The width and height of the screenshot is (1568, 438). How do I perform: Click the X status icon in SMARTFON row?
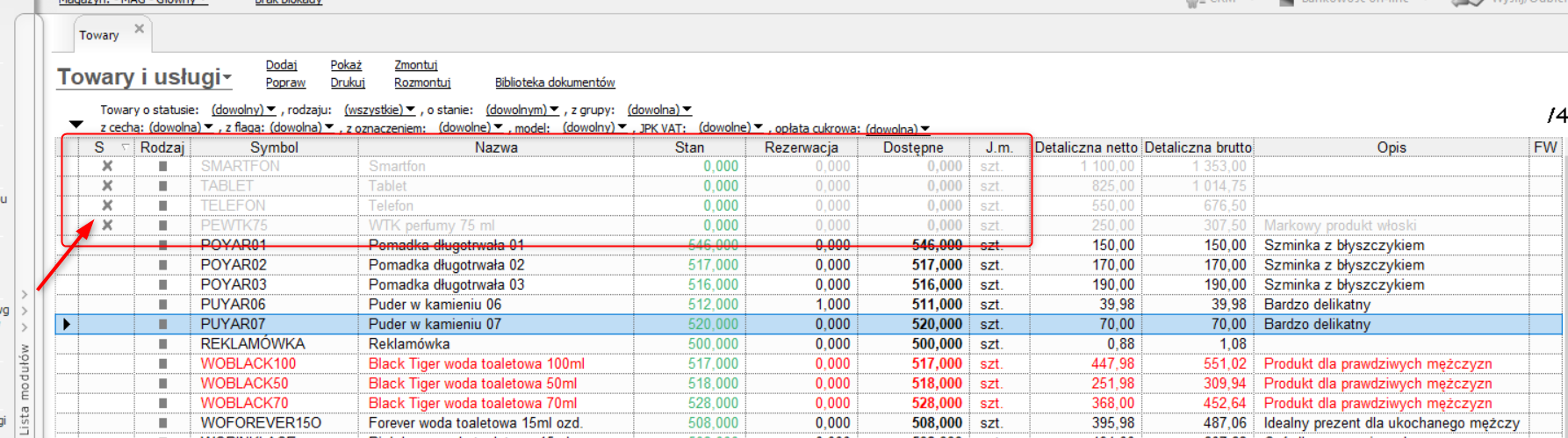[x=107, y=166]
